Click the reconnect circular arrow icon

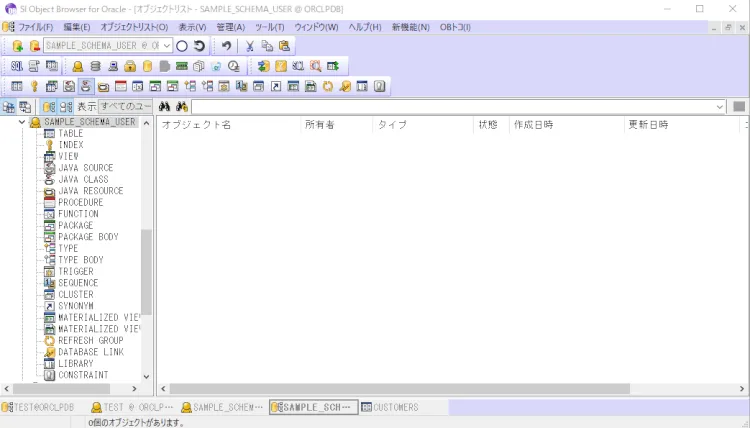(199, 46)
